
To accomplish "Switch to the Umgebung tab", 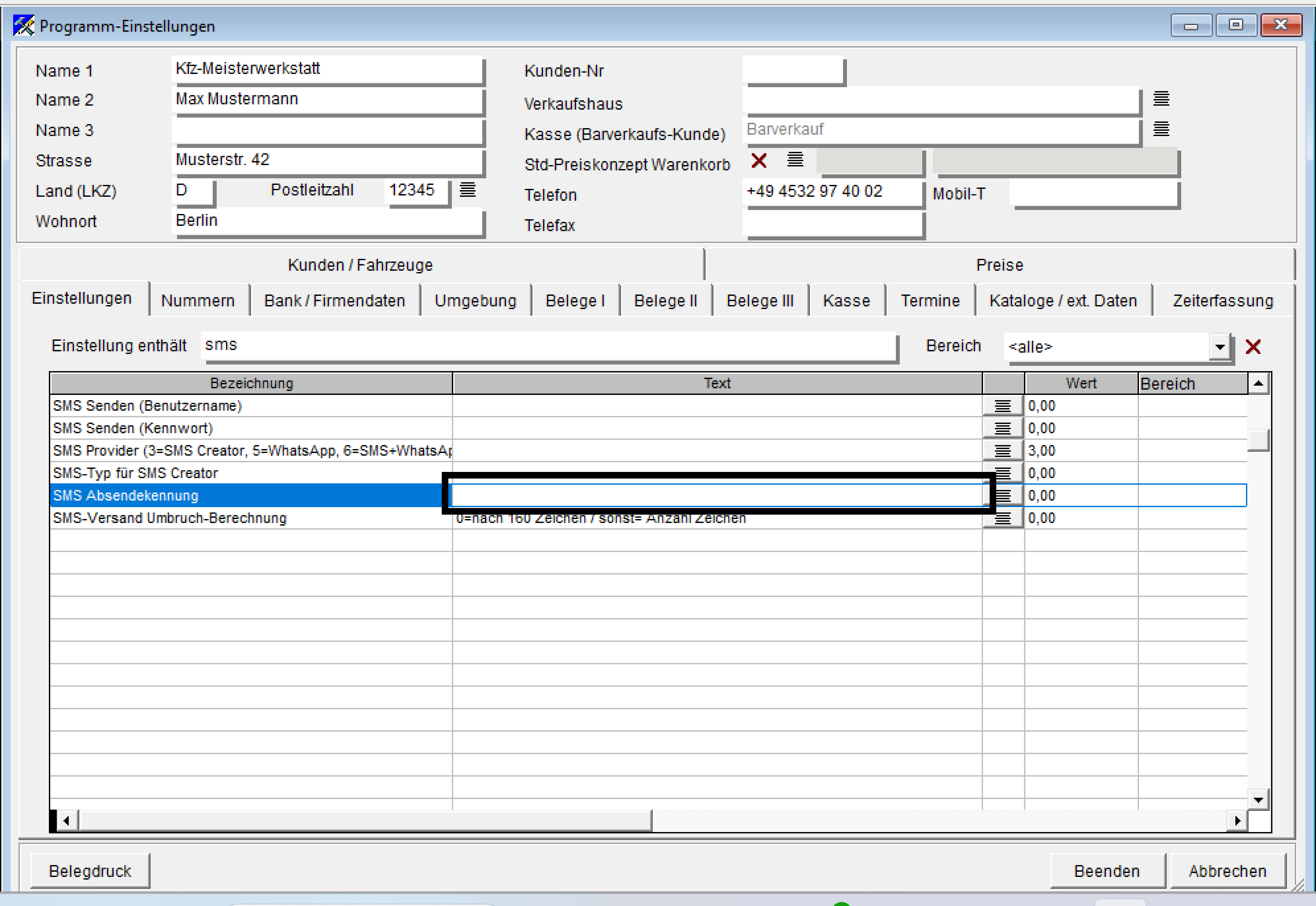I will (x=475, y=300).
